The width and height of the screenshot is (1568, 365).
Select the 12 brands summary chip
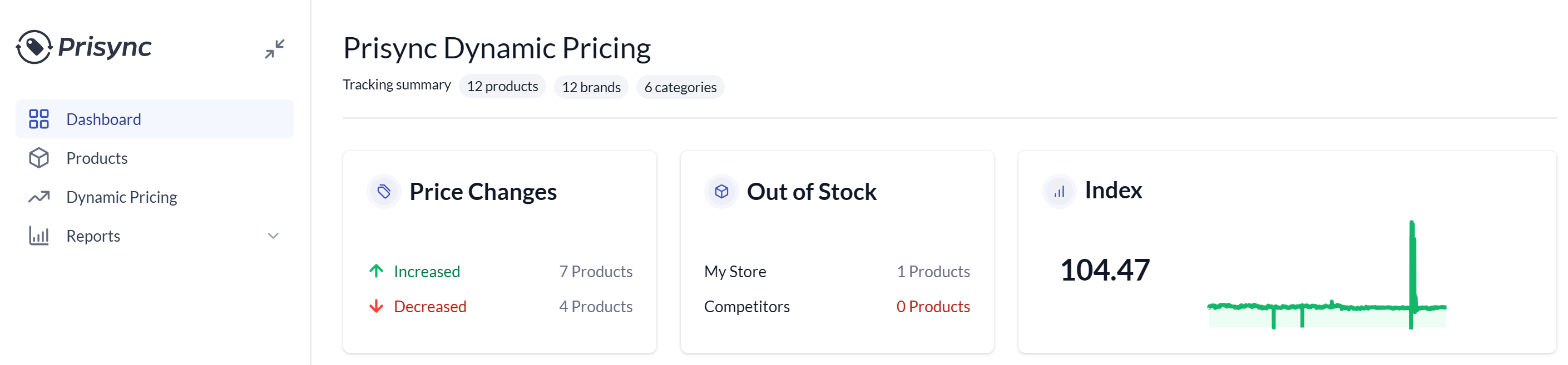click(591, 87)
